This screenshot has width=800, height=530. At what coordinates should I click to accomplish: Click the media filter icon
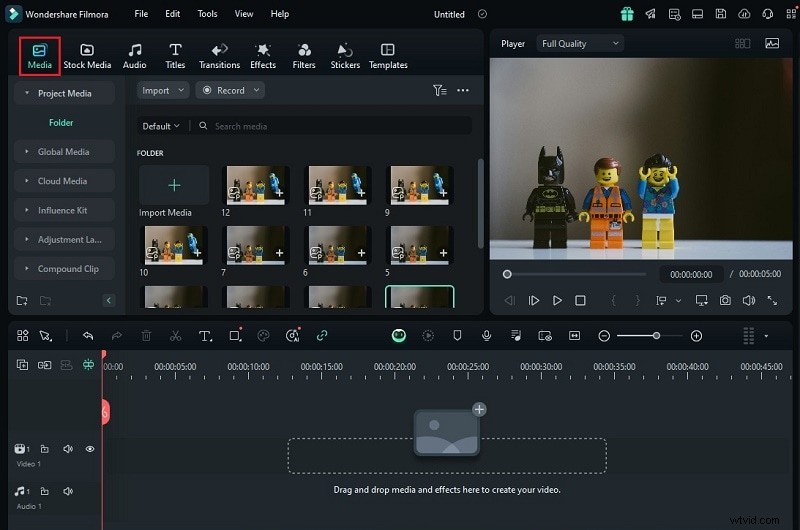(x=440, y=90)
